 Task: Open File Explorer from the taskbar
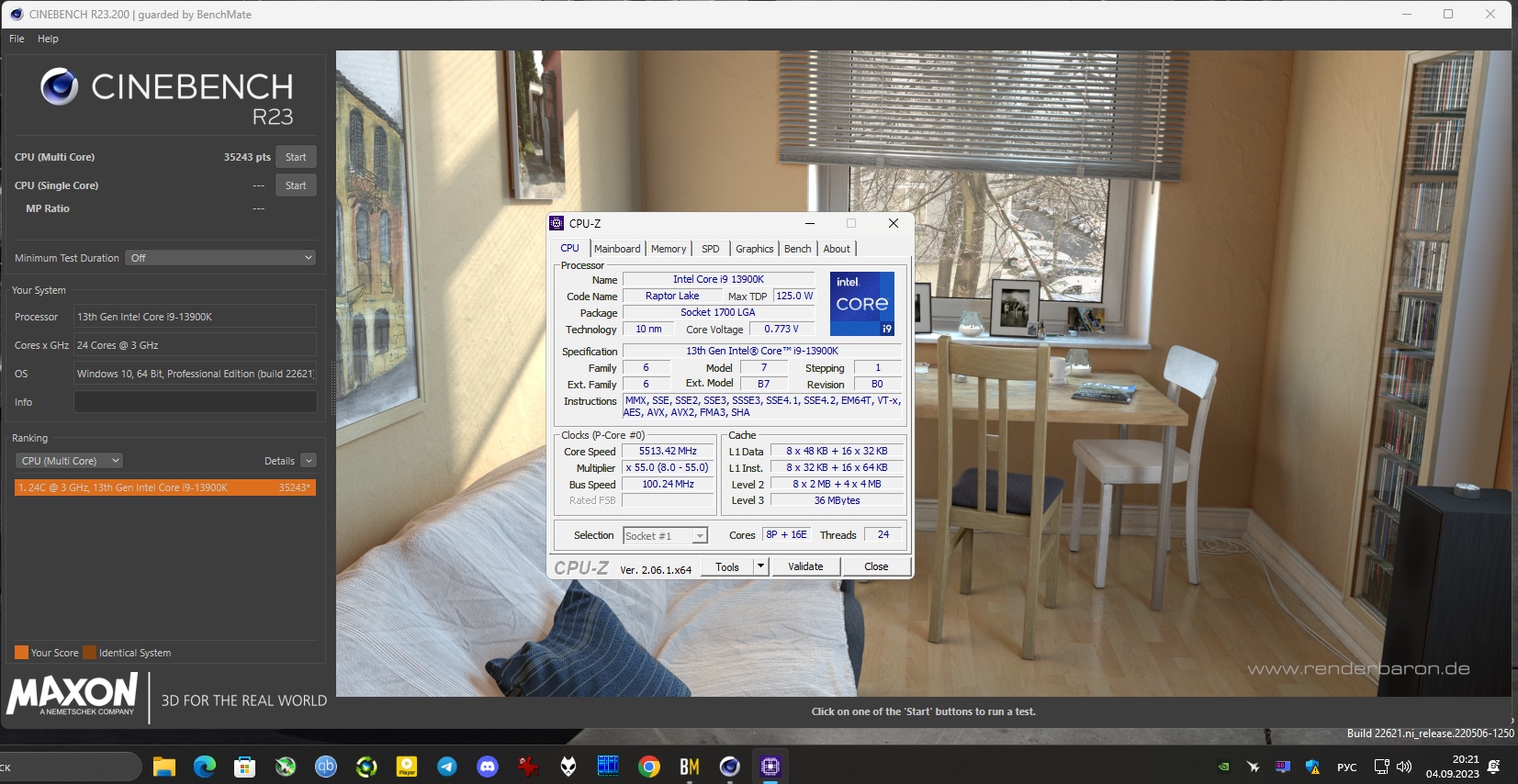click(164, 767)
